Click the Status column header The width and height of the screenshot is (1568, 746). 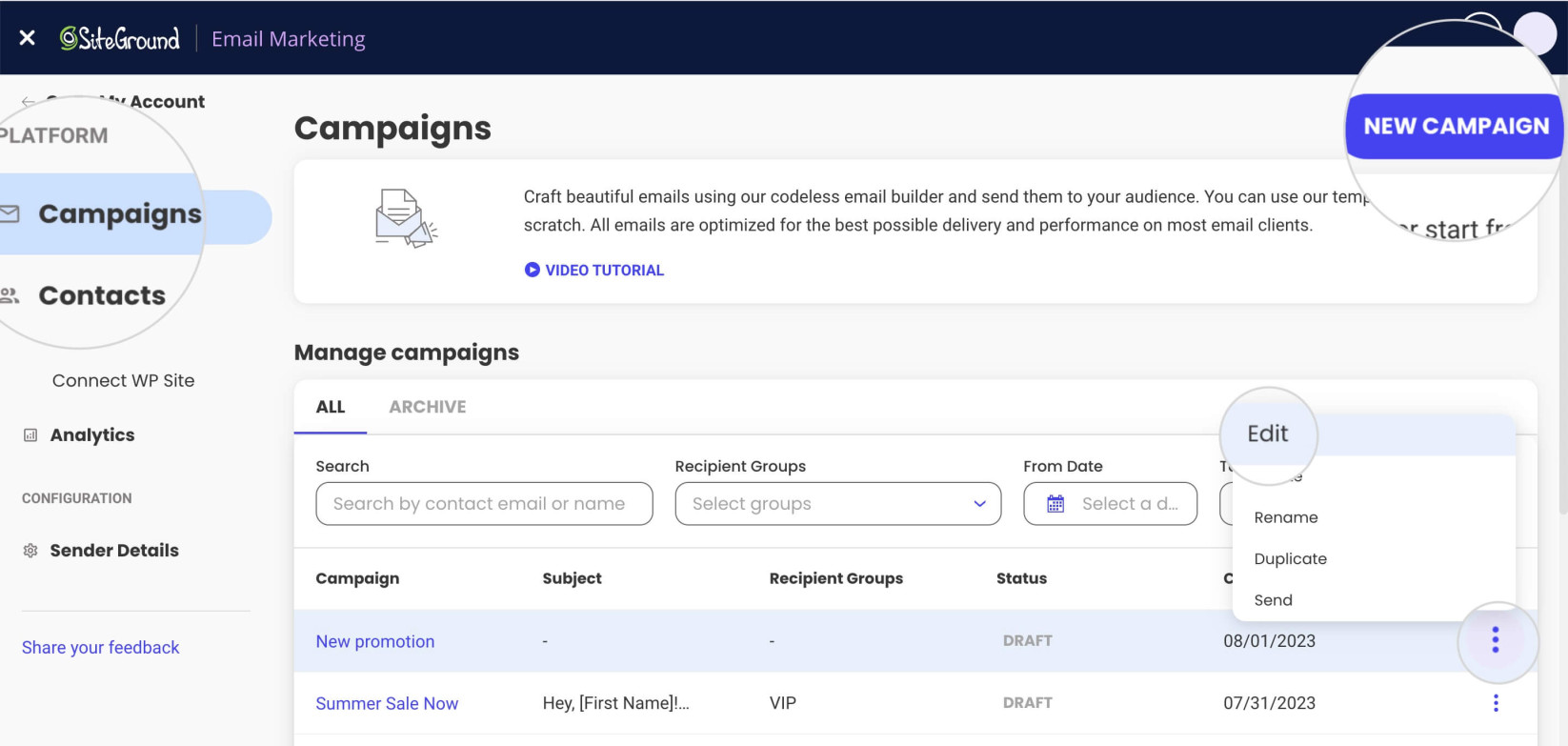click(x=1021, y=578)
